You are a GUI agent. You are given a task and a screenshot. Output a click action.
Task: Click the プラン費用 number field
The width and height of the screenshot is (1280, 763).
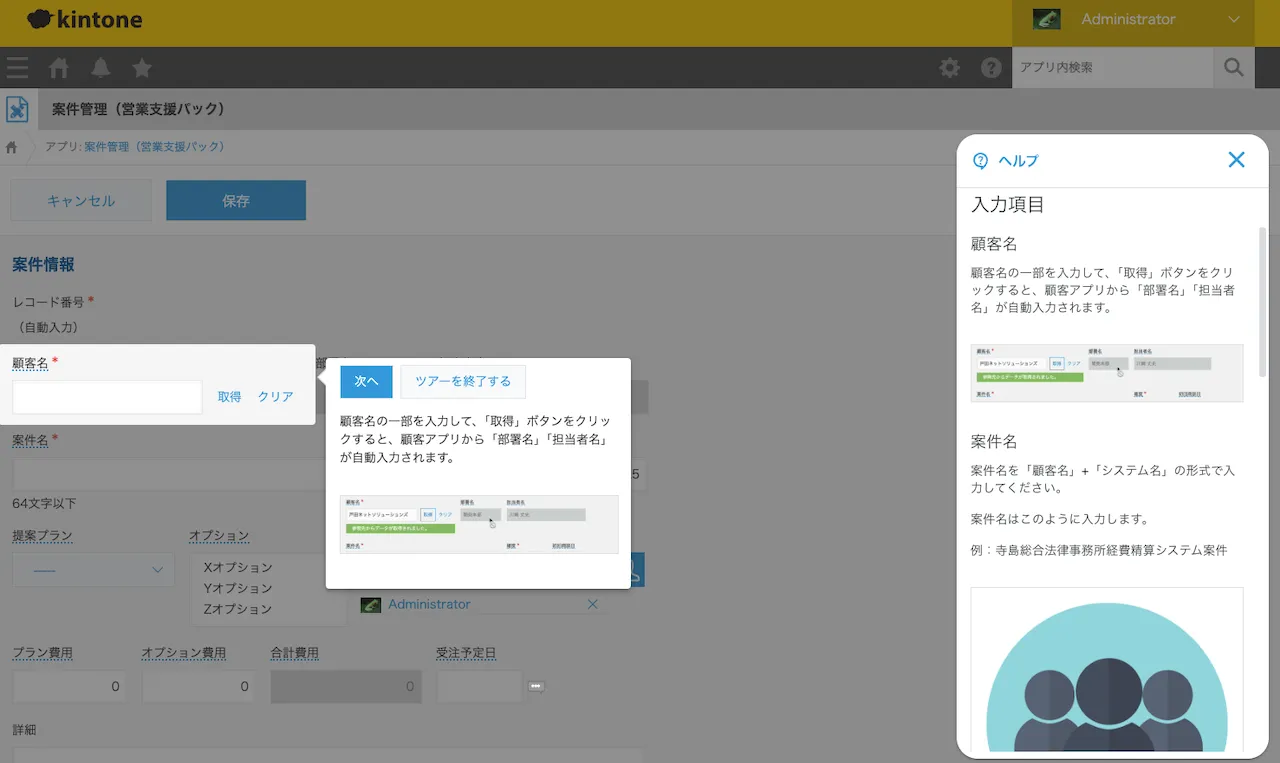(70, 686)
